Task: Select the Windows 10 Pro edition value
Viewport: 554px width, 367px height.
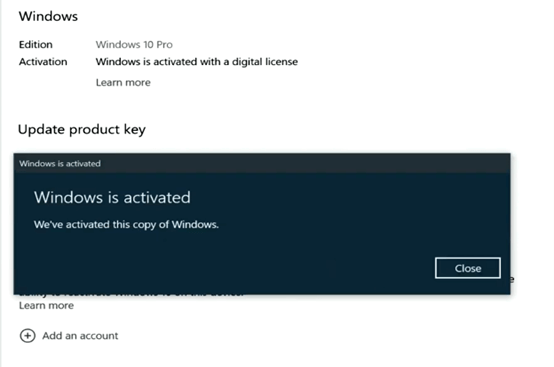Action: point(134,45)
